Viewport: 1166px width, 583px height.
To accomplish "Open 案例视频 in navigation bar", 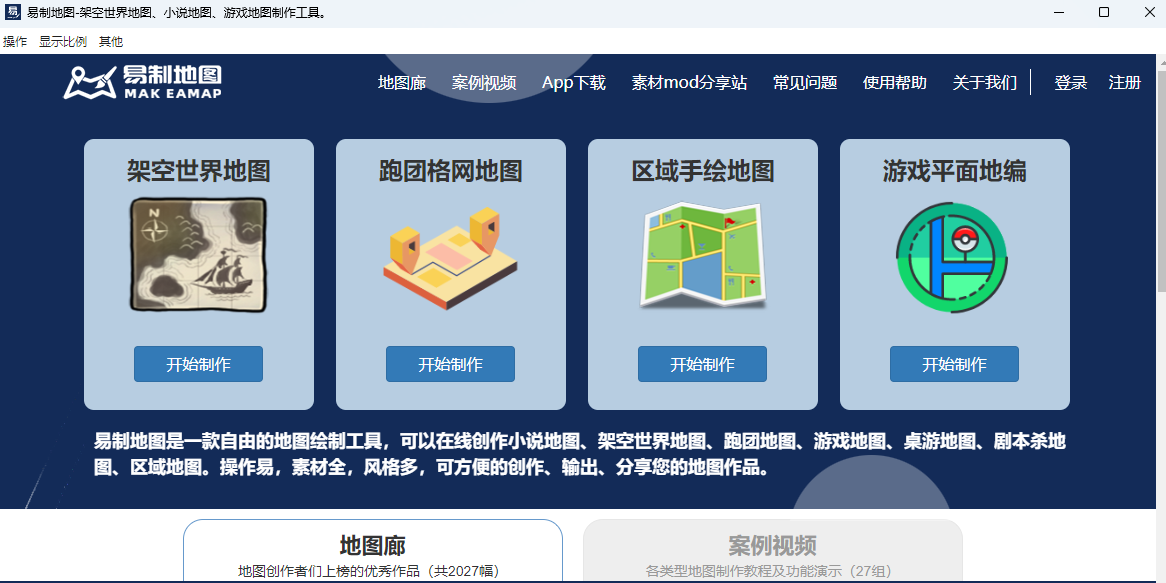I will (x=484, y=83).
